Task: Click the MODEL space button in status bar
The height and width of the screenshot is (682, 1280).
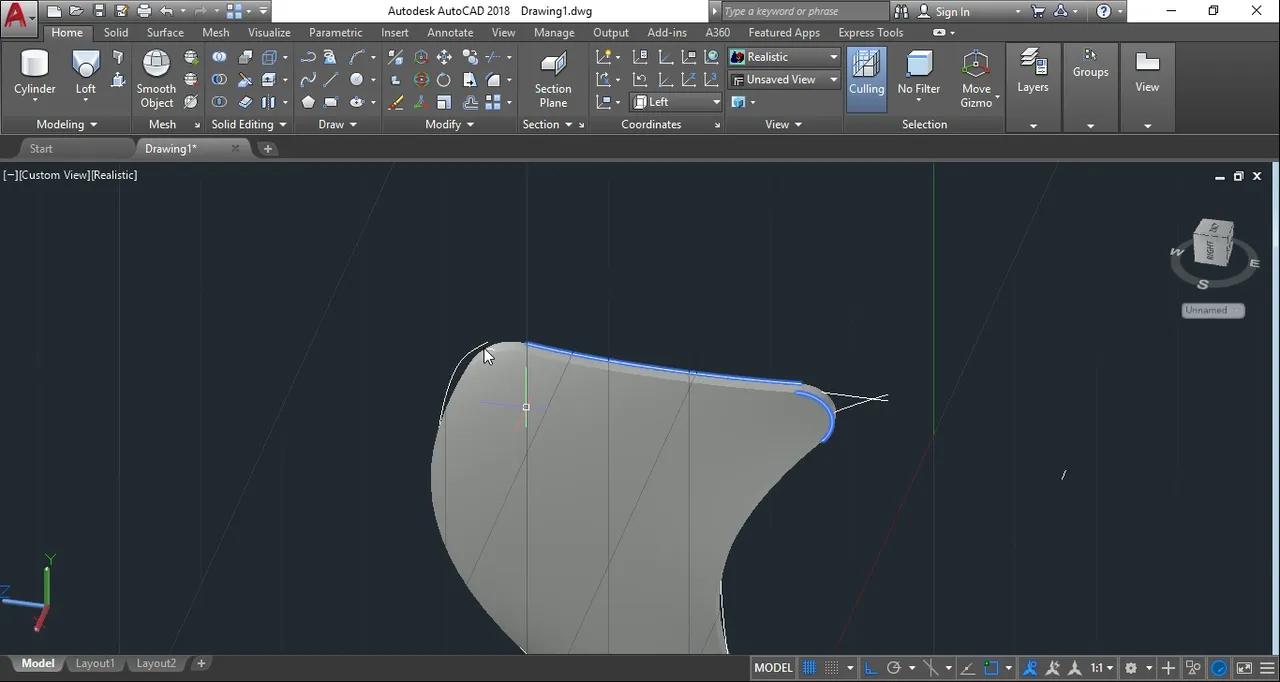Action: (x=773, y=668)
